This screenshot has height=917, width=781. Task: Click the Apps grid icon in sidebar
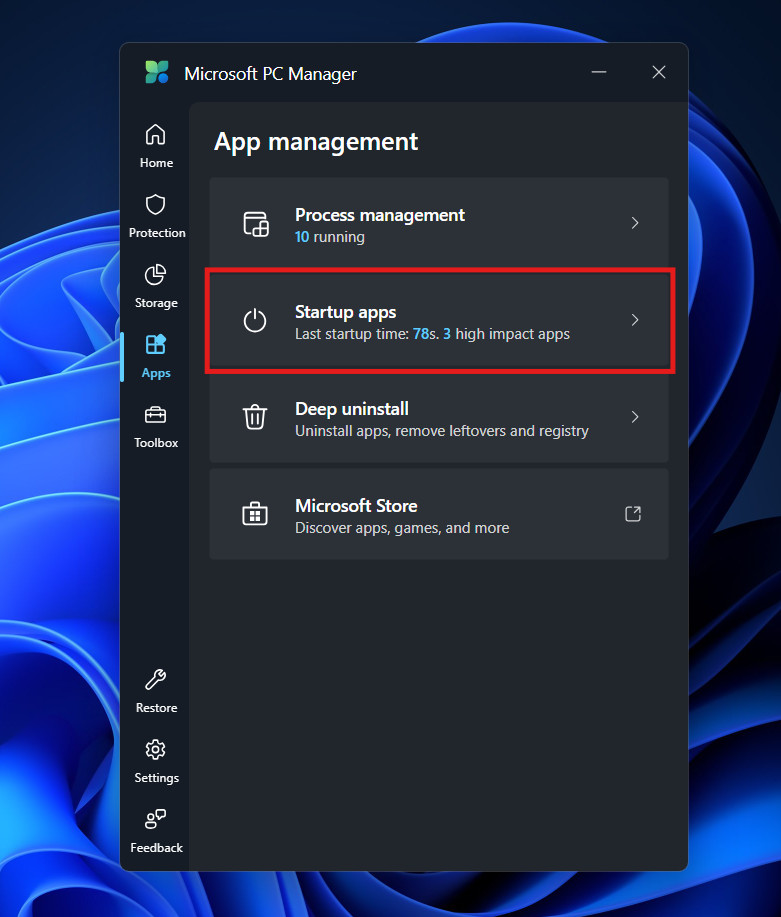coord(156,345)
